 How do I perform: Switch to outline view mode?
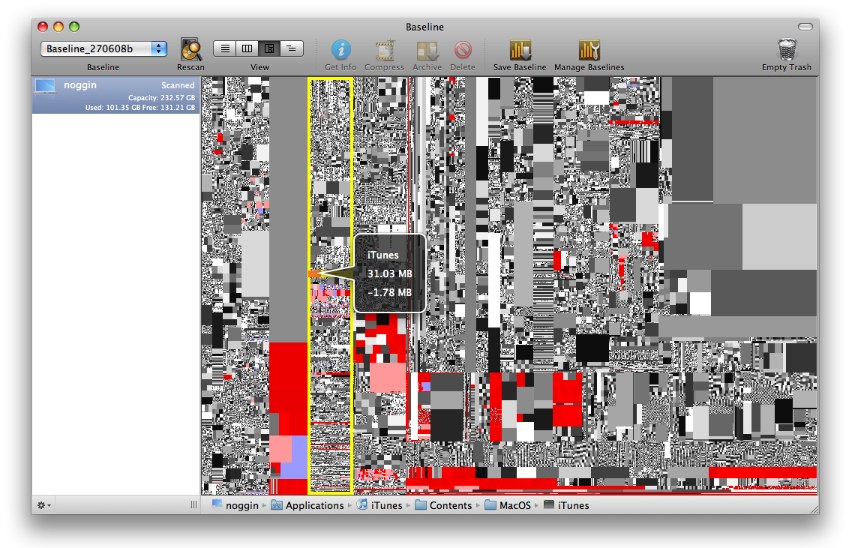click(x=292, y=48)
